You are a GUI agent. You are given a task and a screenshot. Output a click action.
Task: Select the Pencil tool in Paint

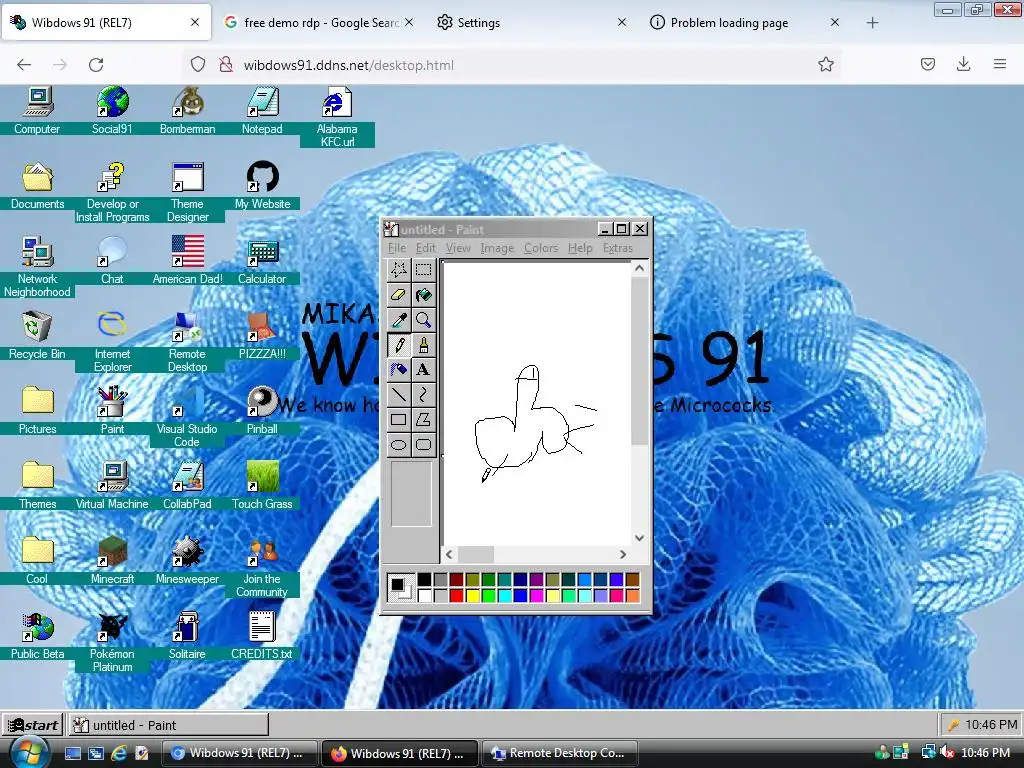(398, 345)
